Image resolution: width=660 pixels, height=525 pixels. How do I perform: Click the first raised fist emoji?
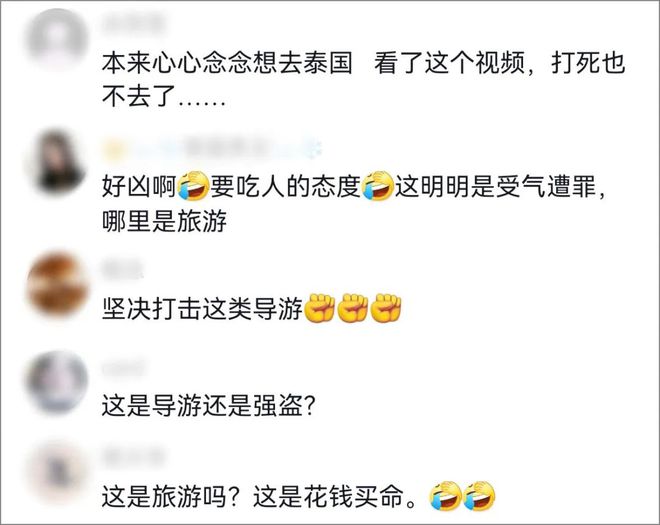pyautogui.click(x=319, y=309)
